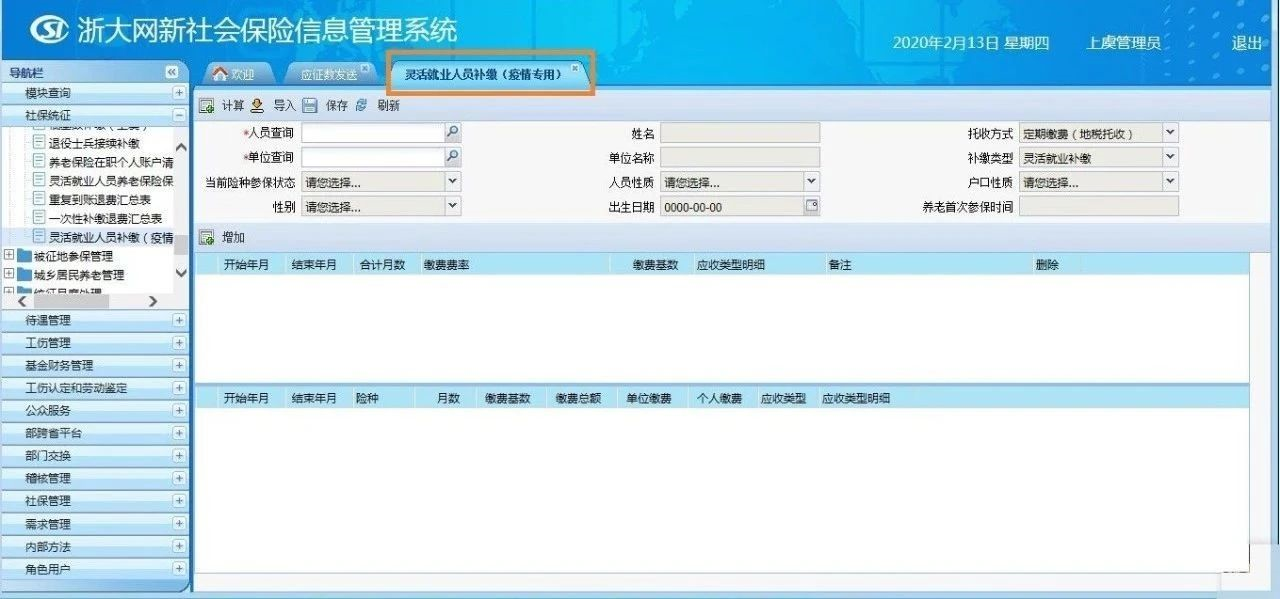
Task: Open the 人员性质 dropdown
Action: tap(812, 182)
